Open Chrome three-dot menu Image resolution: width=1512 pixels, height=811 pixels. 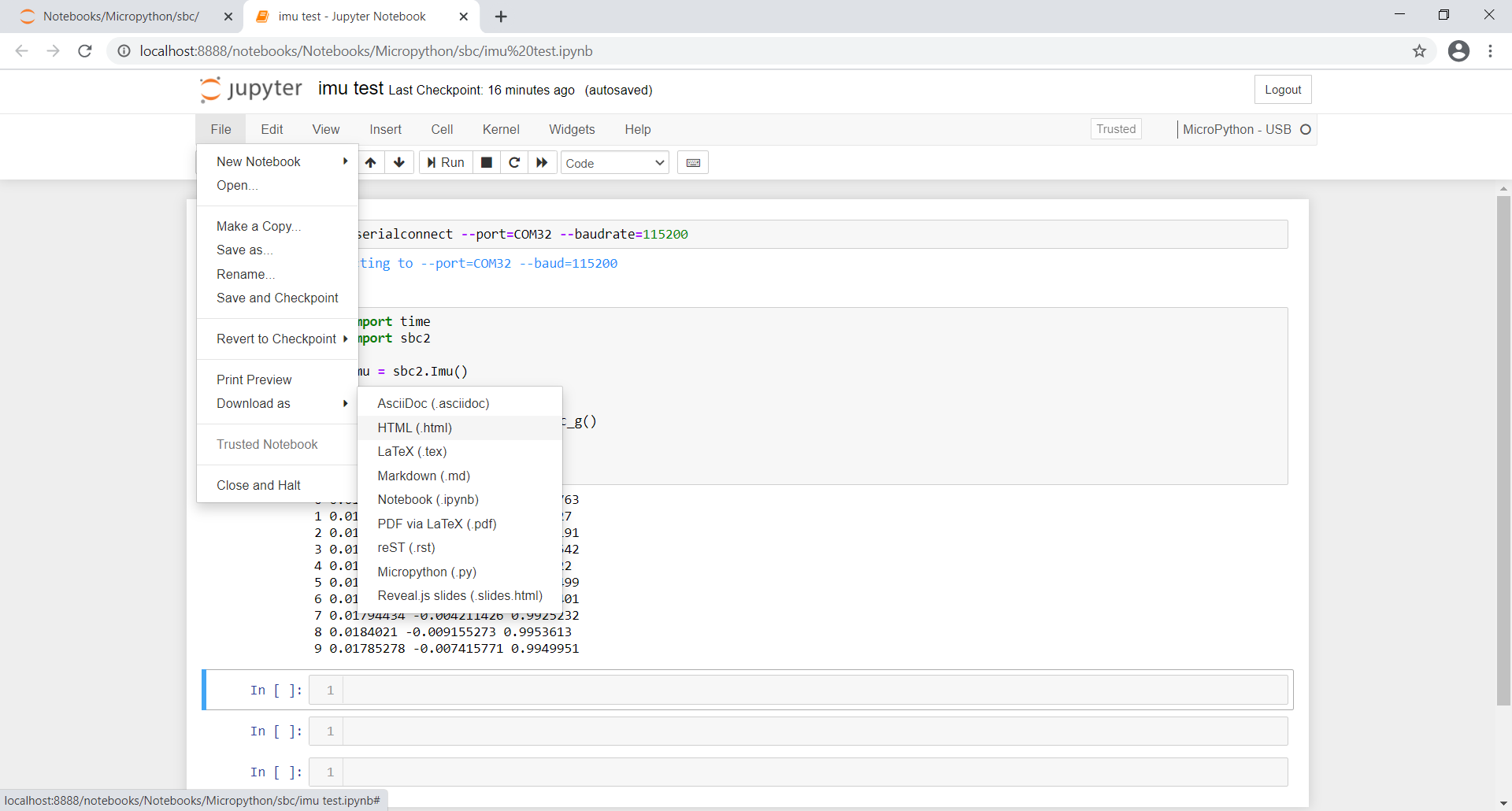tap(1490, 51)
